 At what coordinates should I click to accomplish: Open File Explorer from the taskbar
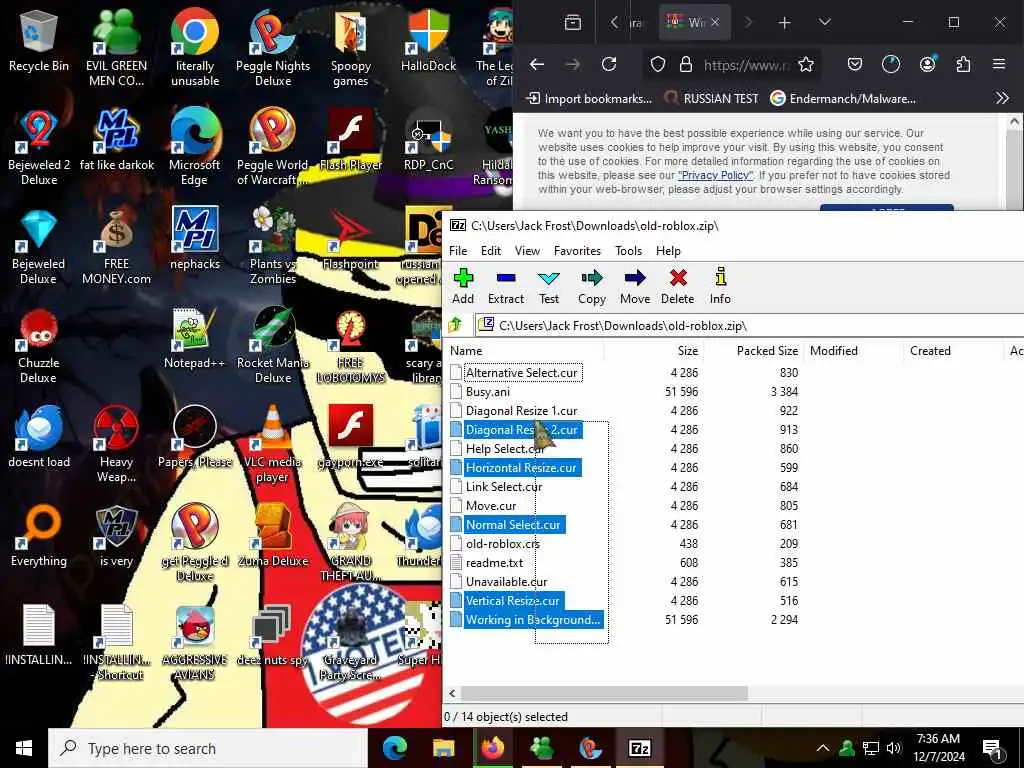(443, 748)
